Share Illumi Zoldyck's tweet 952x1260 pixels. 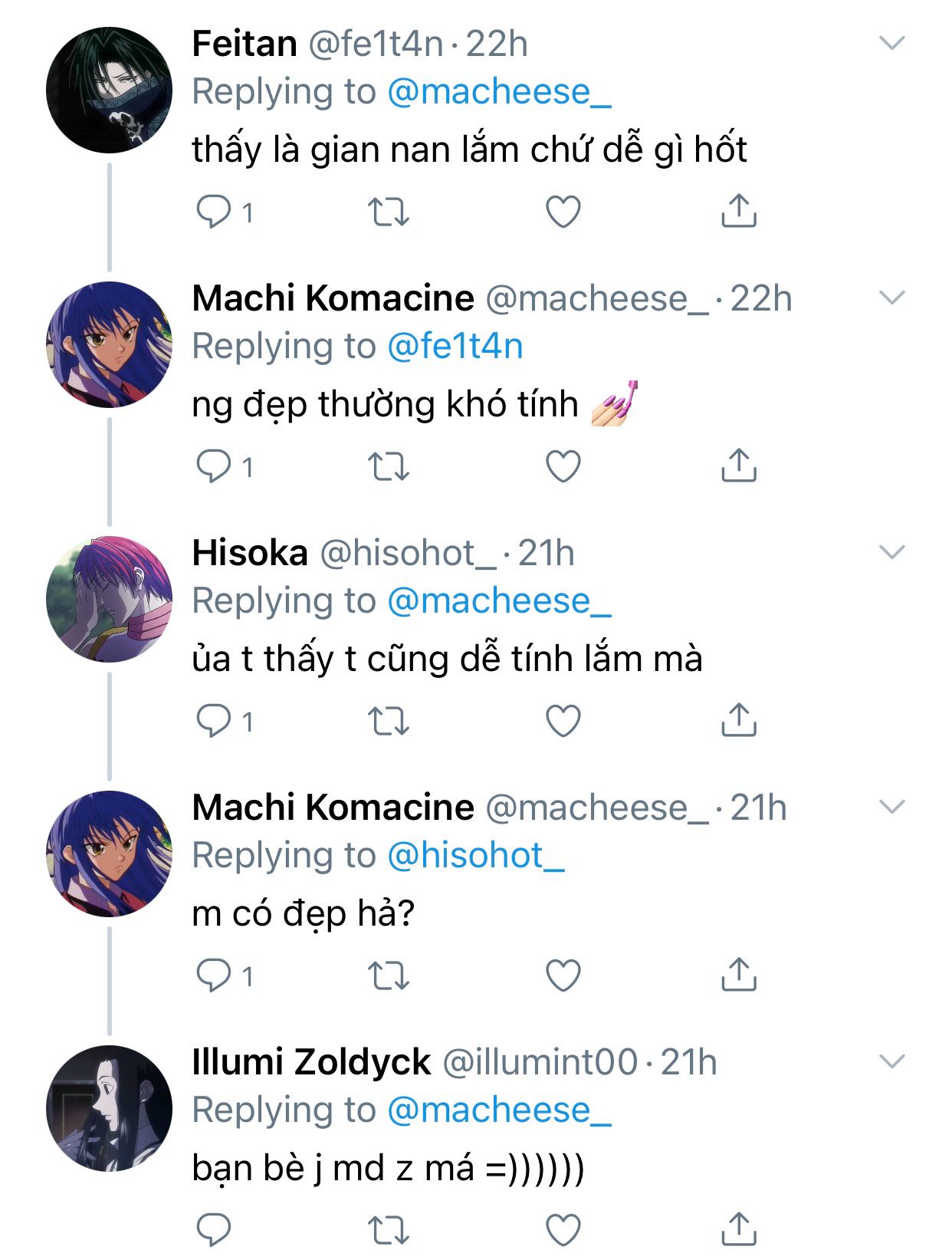click(x=738, y=1229)
